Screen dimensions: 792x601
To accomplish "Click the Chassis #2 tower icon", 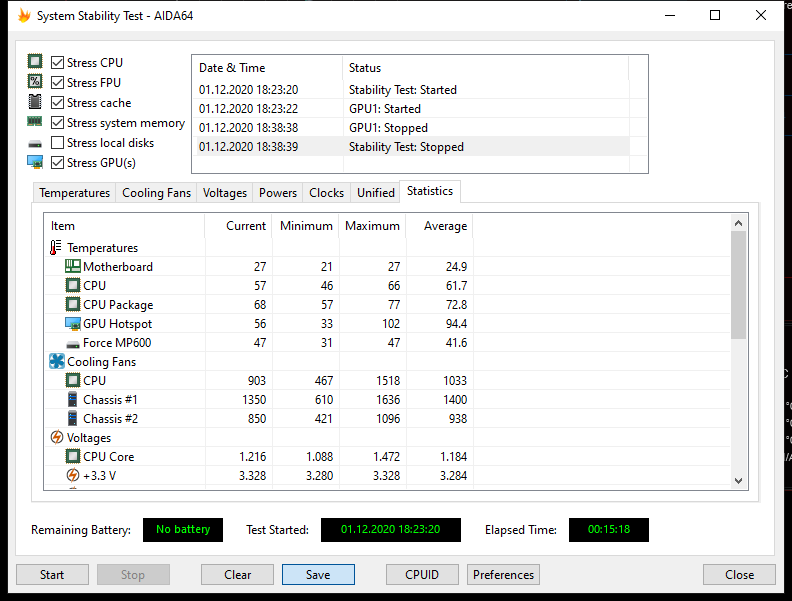I will pos(73,419).
